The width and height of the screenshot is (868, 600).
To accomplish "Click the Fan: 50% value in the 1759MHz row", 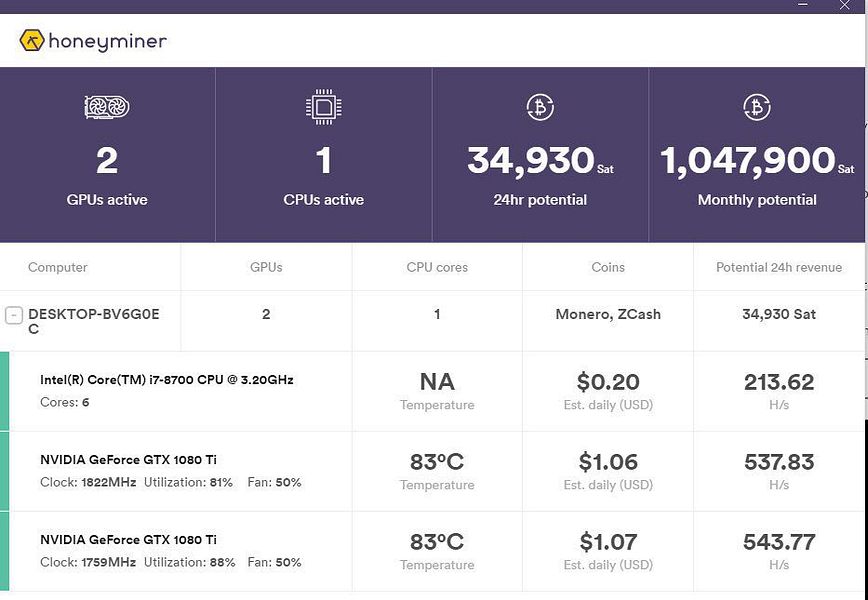I will [x=274, y=562].
